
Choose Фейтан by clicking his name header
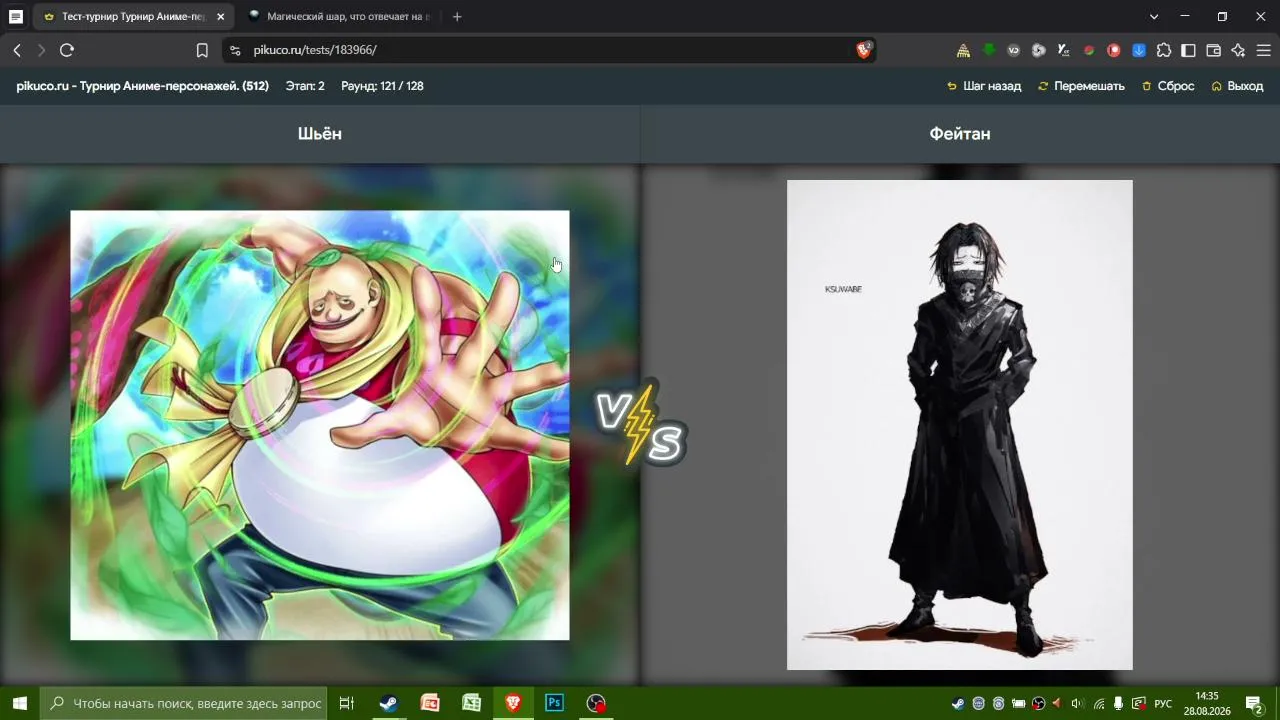[x=960, y=134]
